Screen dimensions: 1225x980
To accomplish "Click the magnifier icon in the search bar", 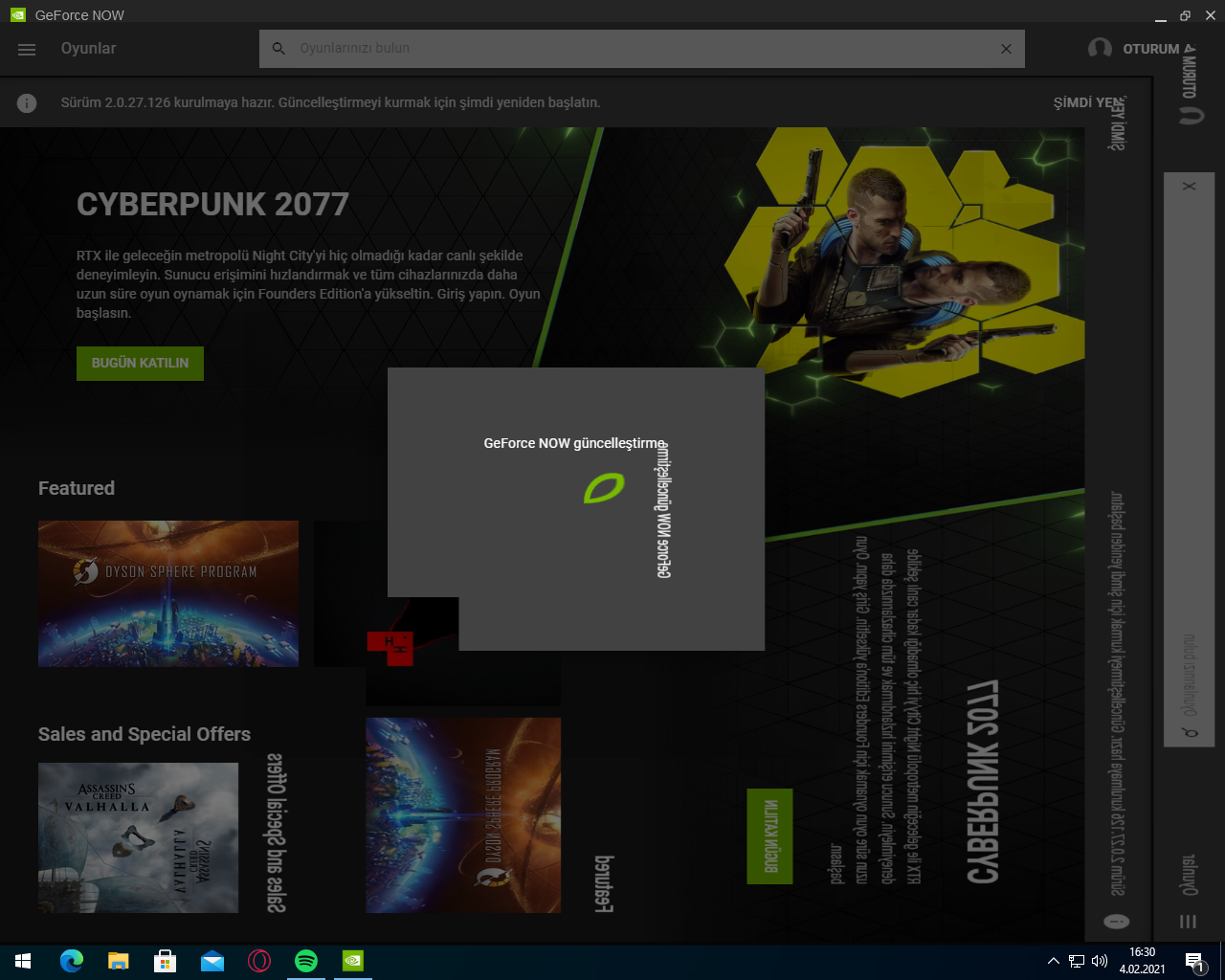I will tap(278, 49).
